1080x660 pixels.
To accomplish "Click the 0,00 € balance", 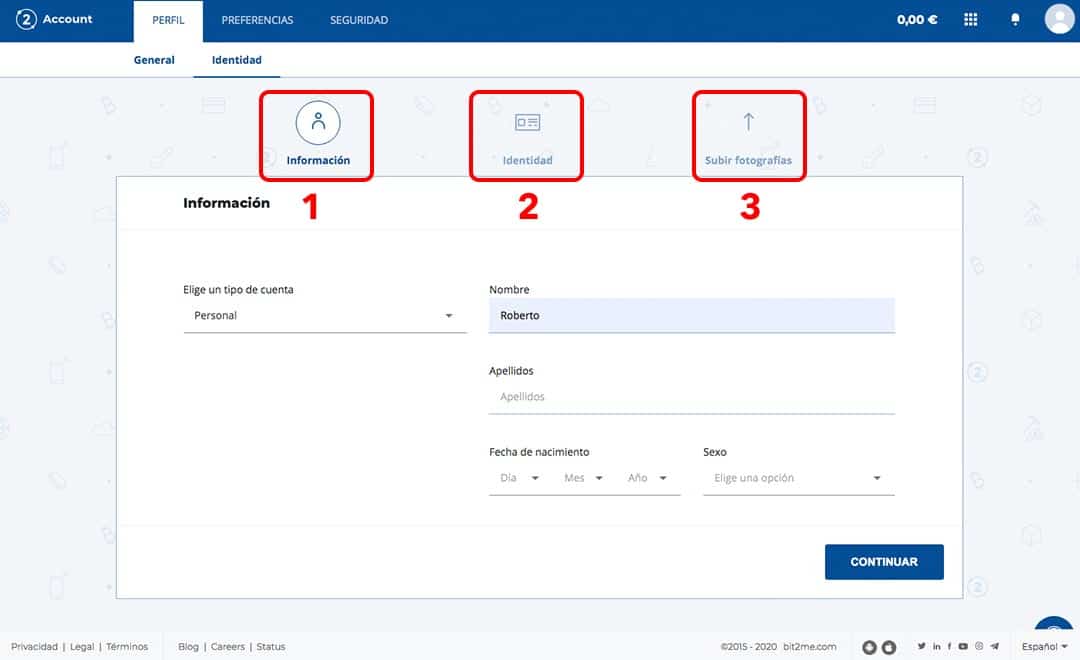I will (x=917, y=20).
